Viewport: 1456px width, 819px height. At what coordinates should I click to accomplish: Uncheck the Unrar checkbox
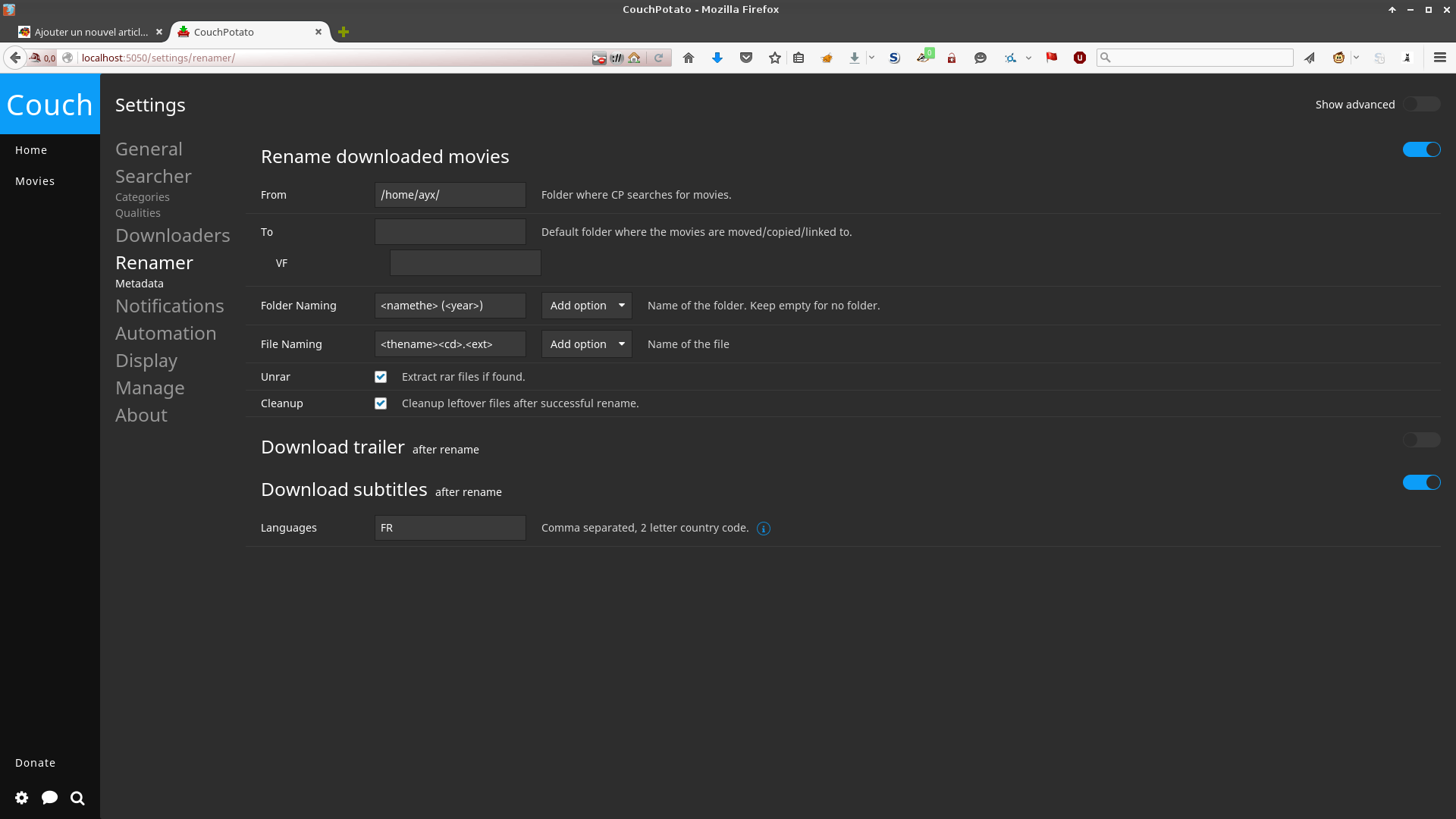[381, 377]
